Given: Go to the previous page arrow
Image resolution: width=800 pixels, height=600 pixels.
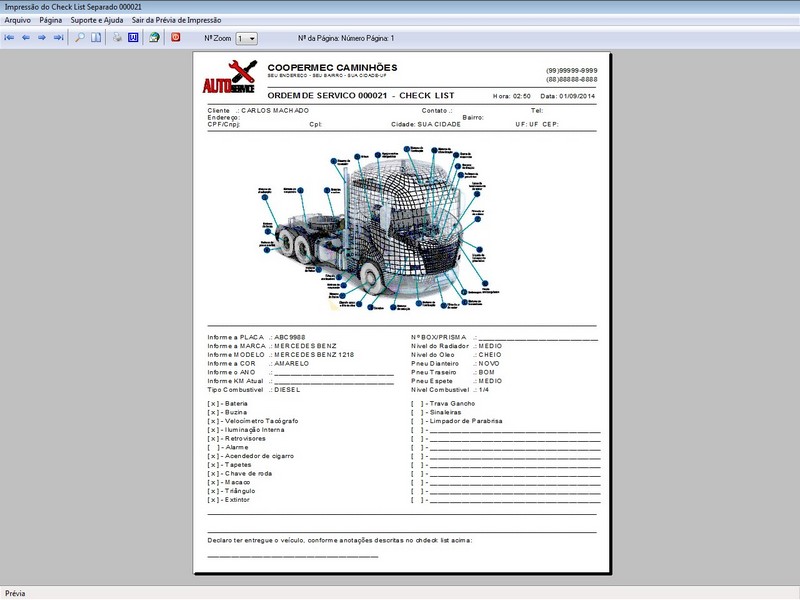Looking at the screenshot, I should tap(26, 38).
